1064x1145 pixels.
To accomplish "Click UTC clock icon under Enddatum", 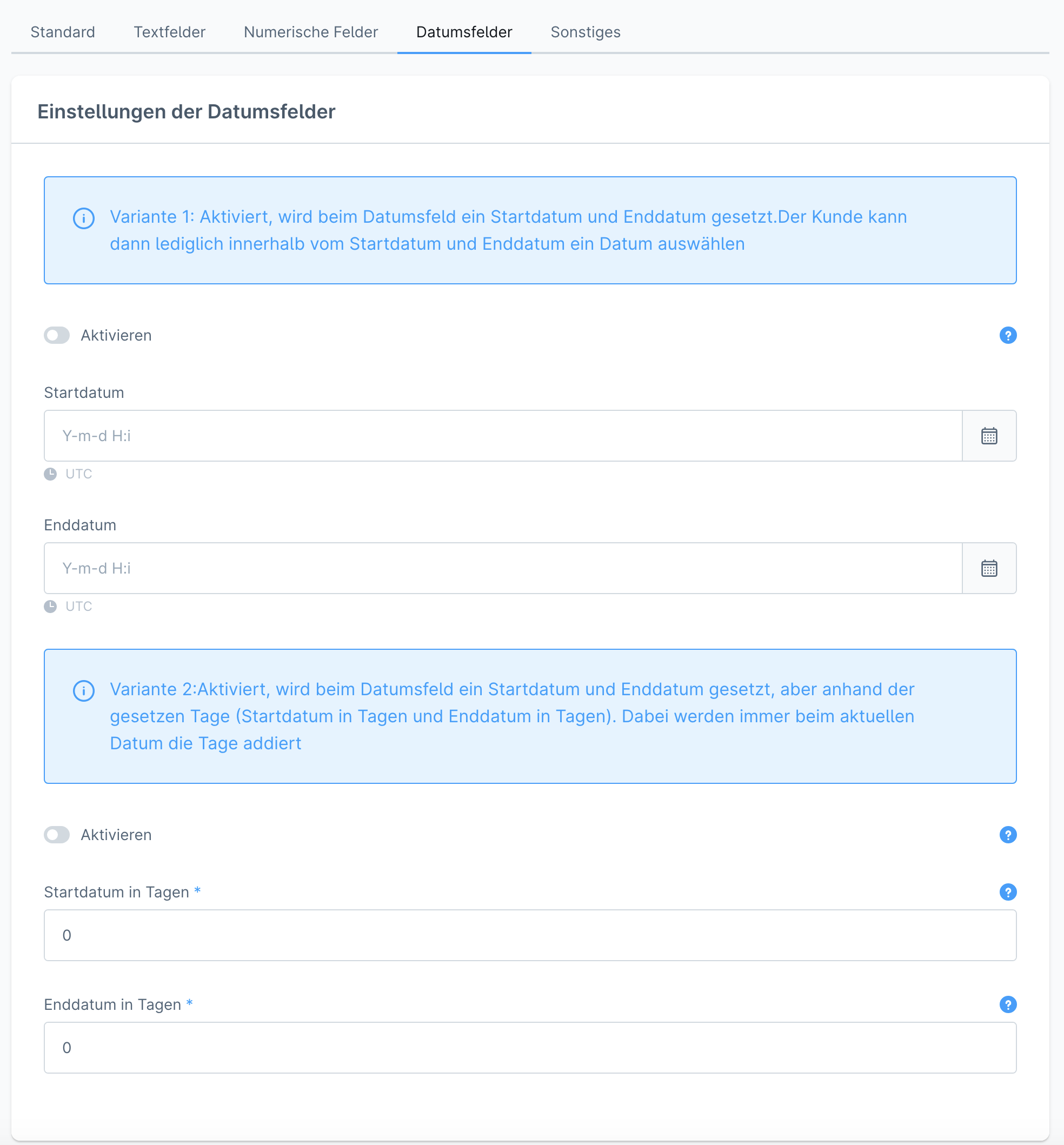I will click(x=51, y=606).
